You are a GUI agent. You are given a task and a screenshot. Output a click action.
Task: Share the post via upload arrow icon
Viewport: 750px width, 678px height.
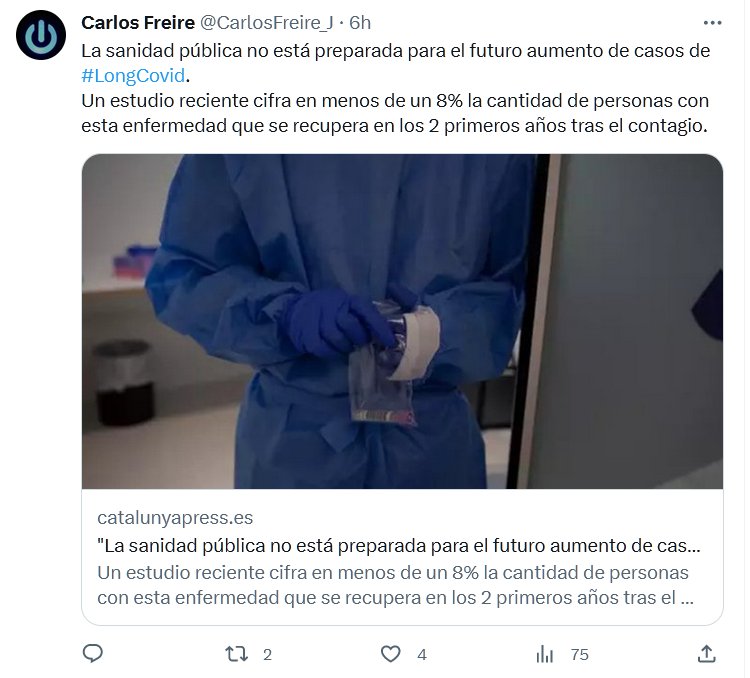pyautogui.click(x=706, y=654)
